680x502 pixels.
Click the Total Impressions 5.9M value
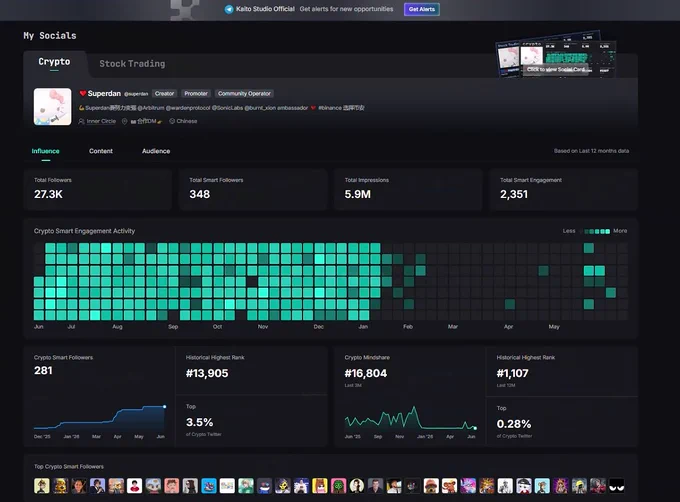(x=357, y=194)
